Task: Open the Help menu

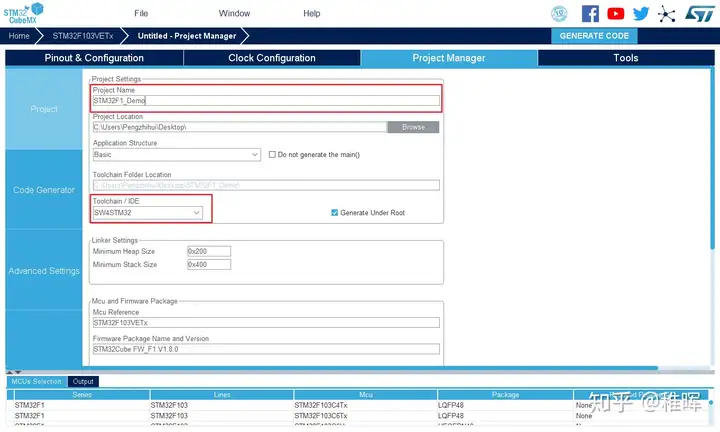Action: (x=311, y=13)
